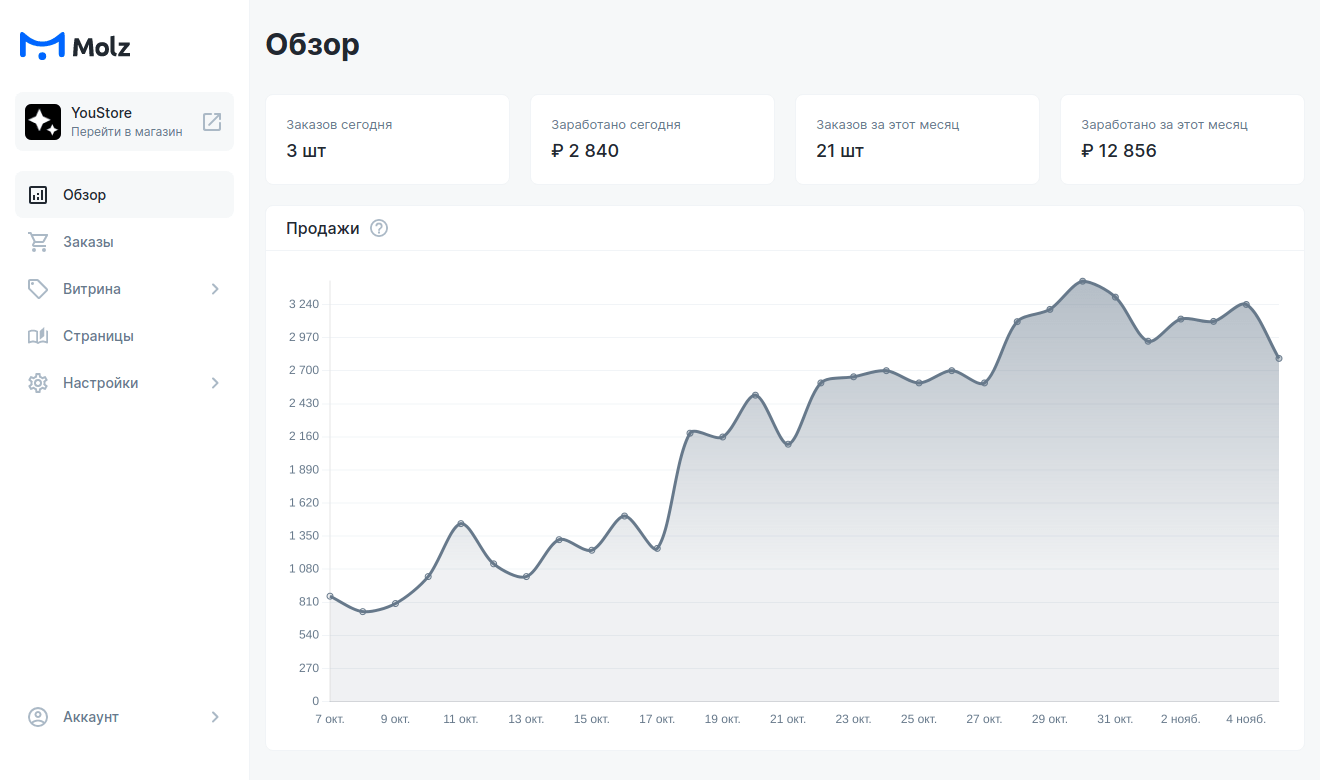
Task: Expand the Настройки submenu chevron
Action: coord(215,383)
